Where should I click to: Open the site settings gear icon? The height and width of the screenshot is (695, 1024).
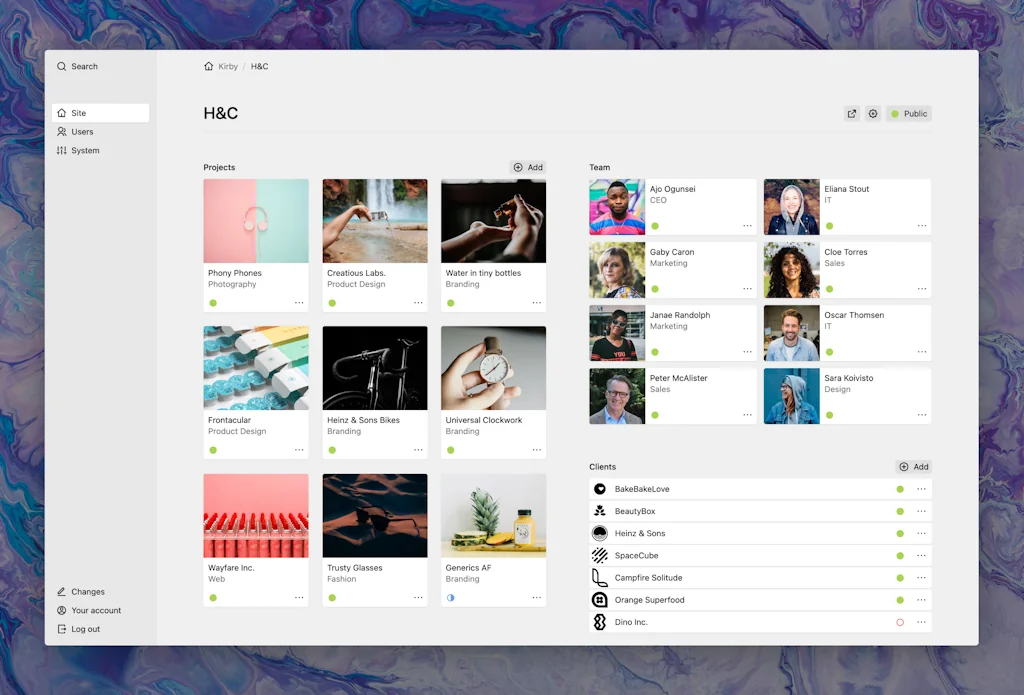873,114
